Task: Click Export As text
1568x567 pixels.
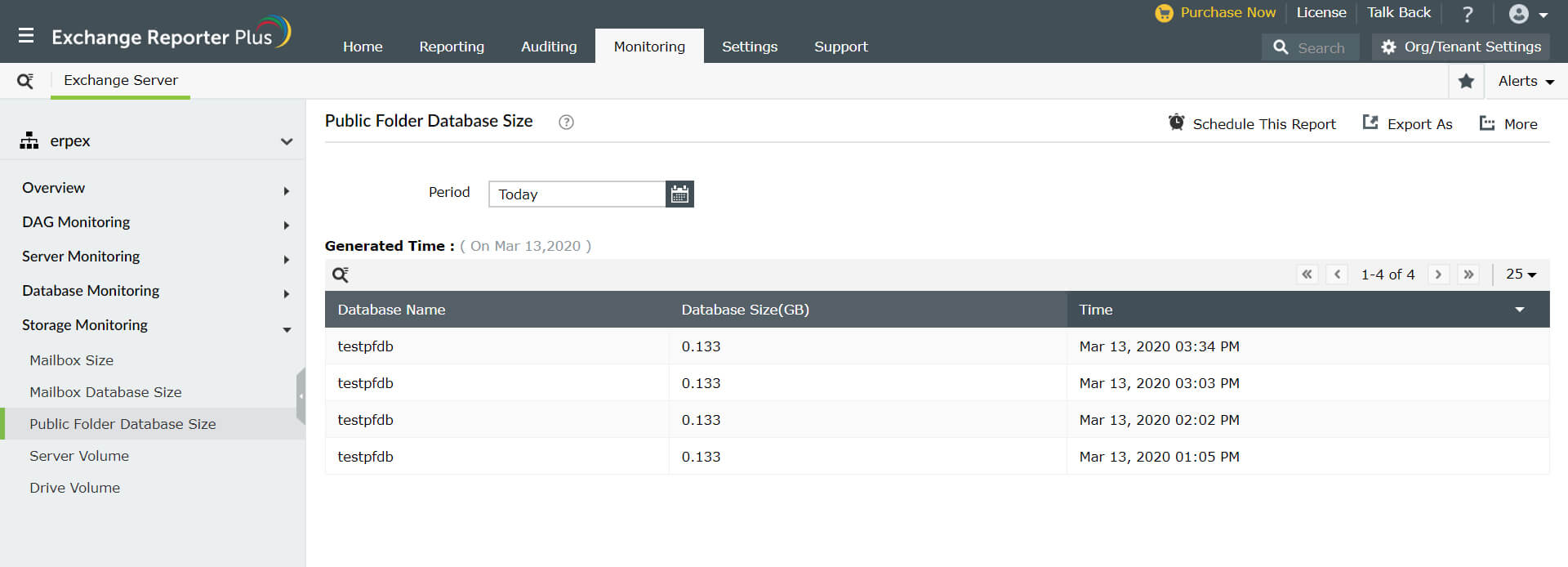Action: (1419, 124)
